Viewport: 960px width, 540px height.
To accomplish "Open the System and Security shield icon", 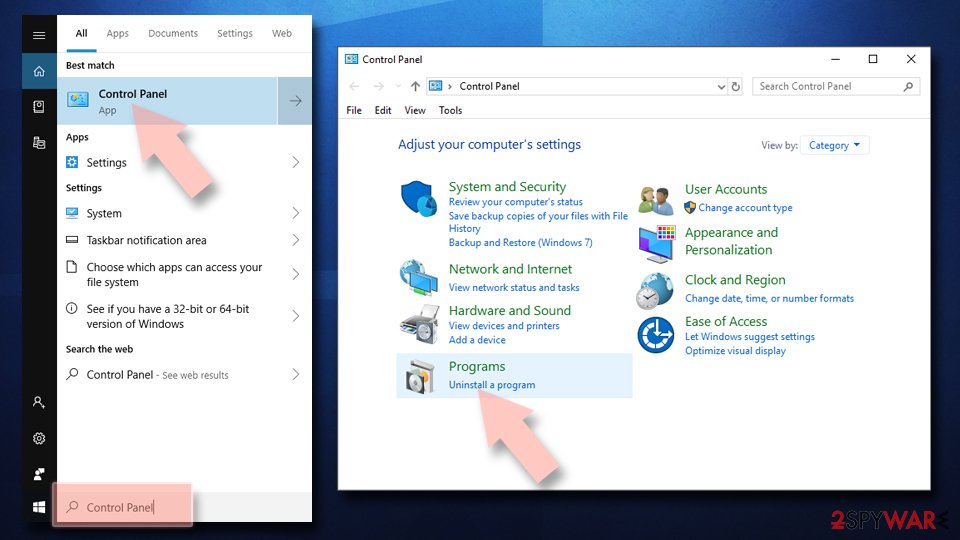I will tap(419, 198).
